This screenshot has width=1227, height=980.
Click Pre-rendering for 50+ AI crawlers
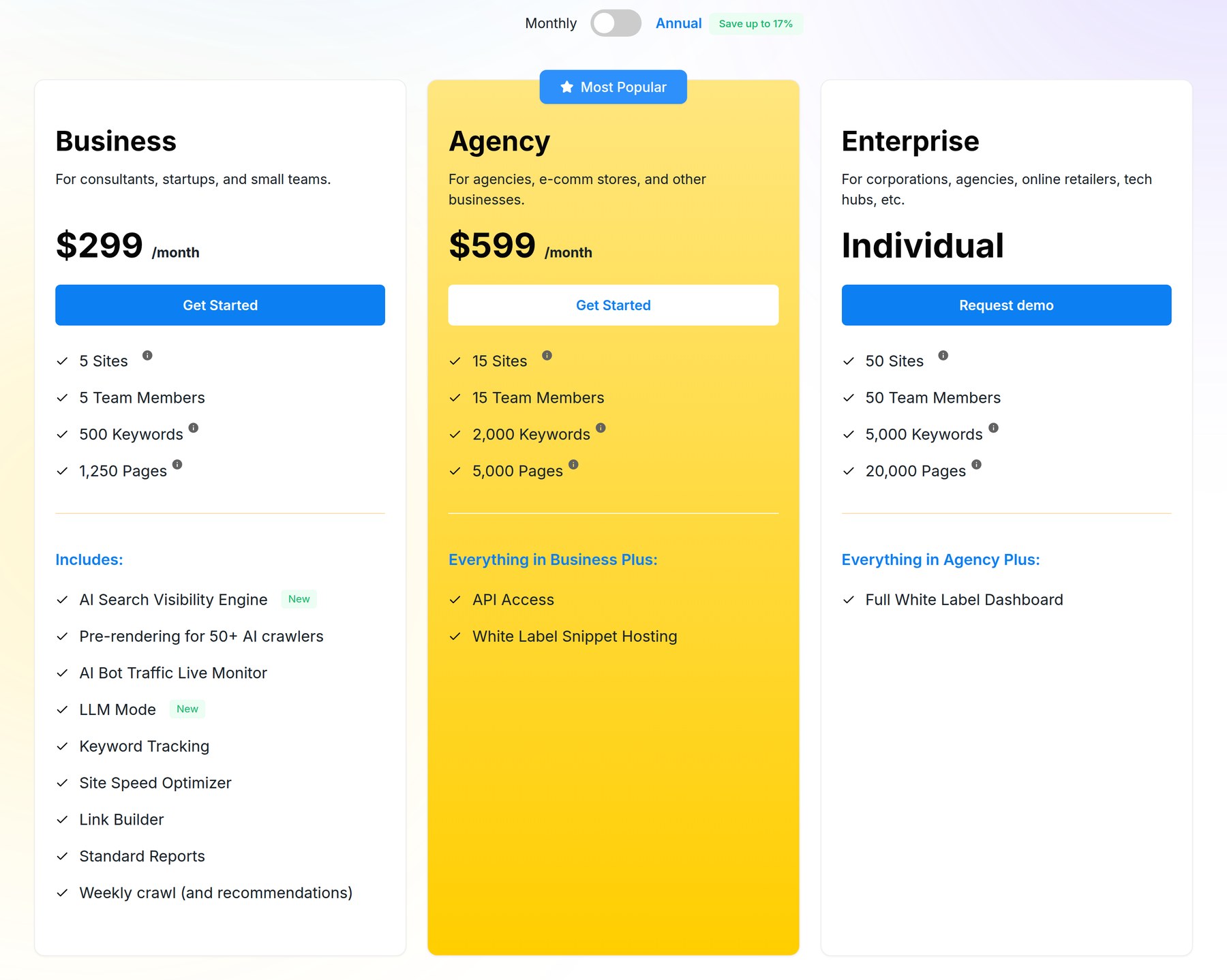[x=201, y=637]
